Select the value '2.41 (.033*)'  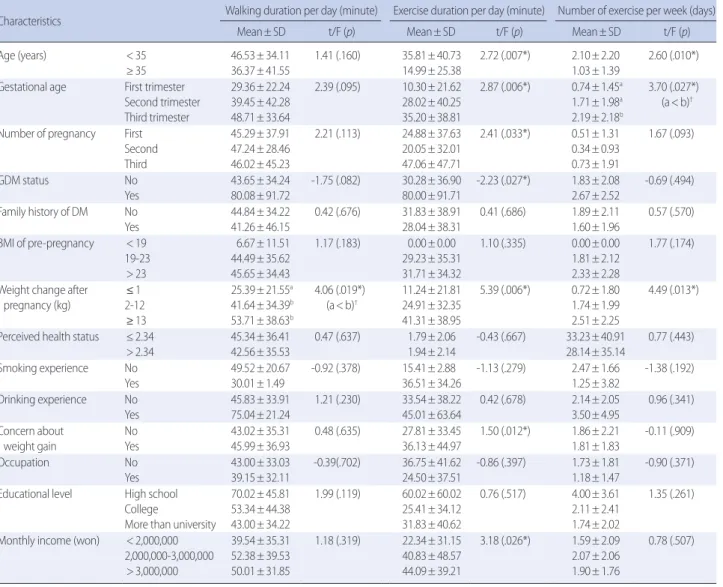click(505, 134)
